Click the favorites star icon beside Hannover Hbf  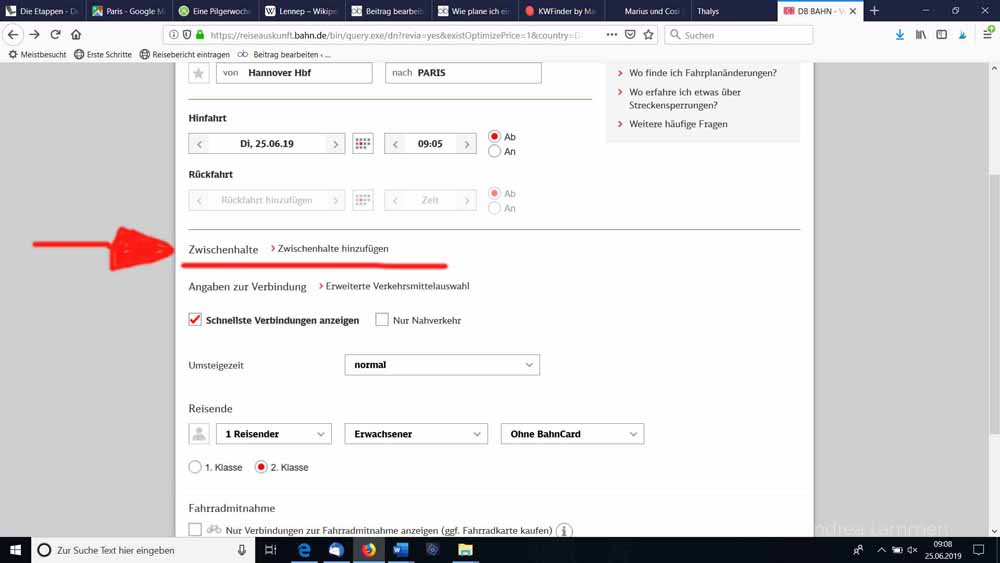coord(199,73)
